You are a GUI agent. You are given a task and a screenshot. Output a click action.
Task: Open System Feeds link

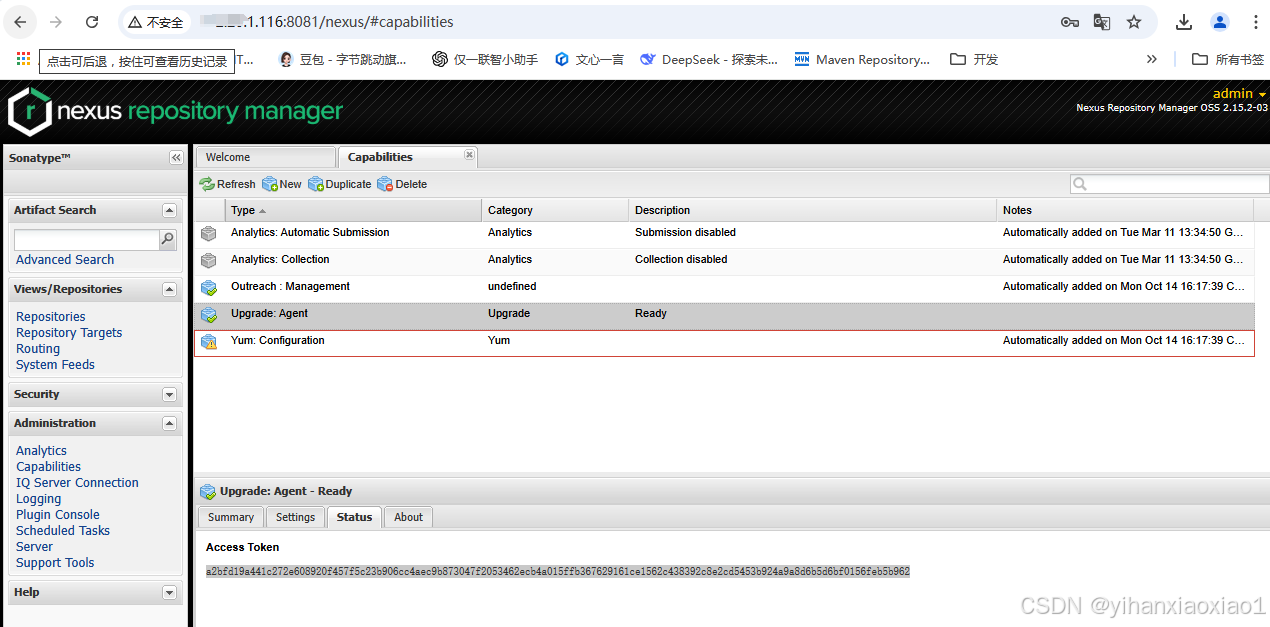coord(55,365)
